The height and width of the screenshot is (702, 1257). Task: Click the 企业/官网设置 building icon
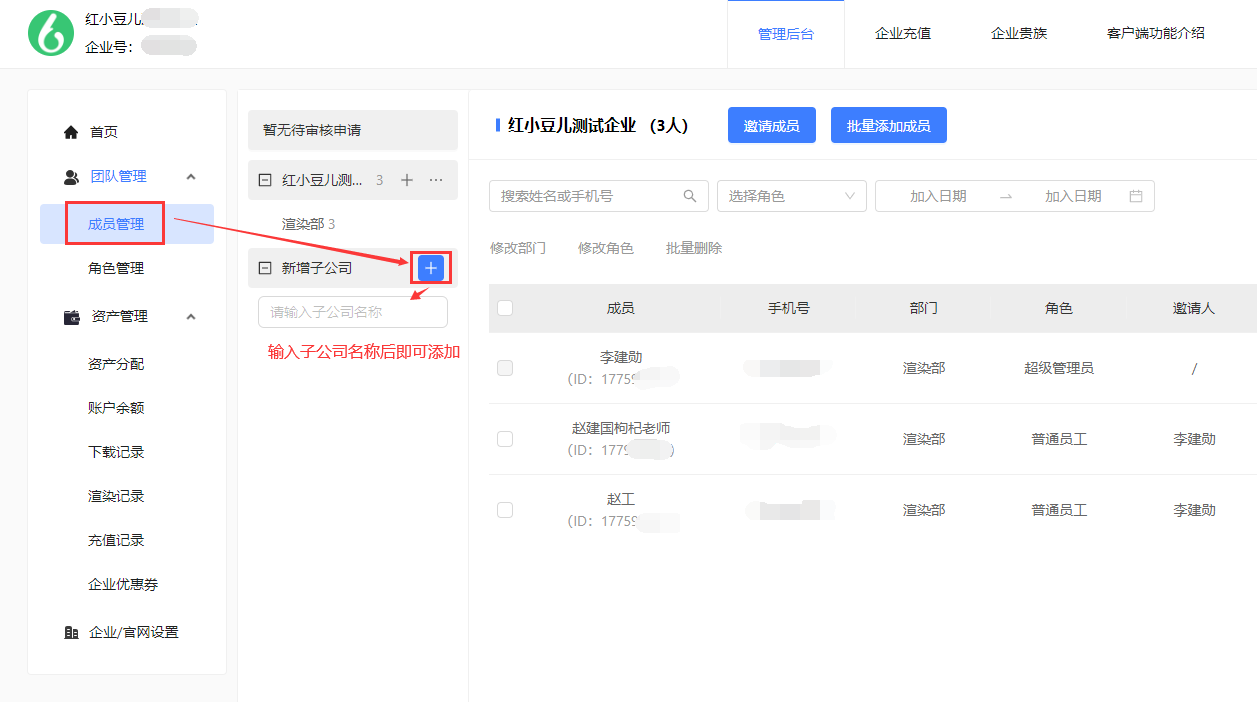pyautogui.click(x=71, y=633)
